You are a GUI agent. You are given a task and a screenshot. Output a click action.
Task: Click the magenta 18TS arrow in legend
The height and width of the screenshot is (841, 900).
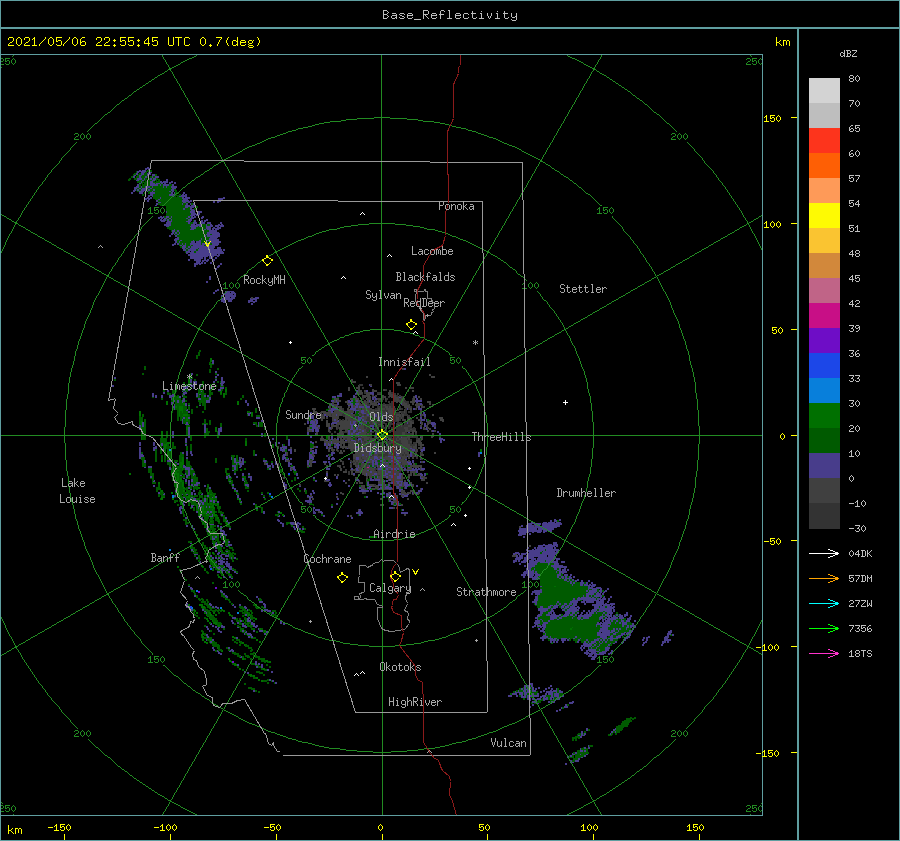pyautogui.click(x=824, y=653)
